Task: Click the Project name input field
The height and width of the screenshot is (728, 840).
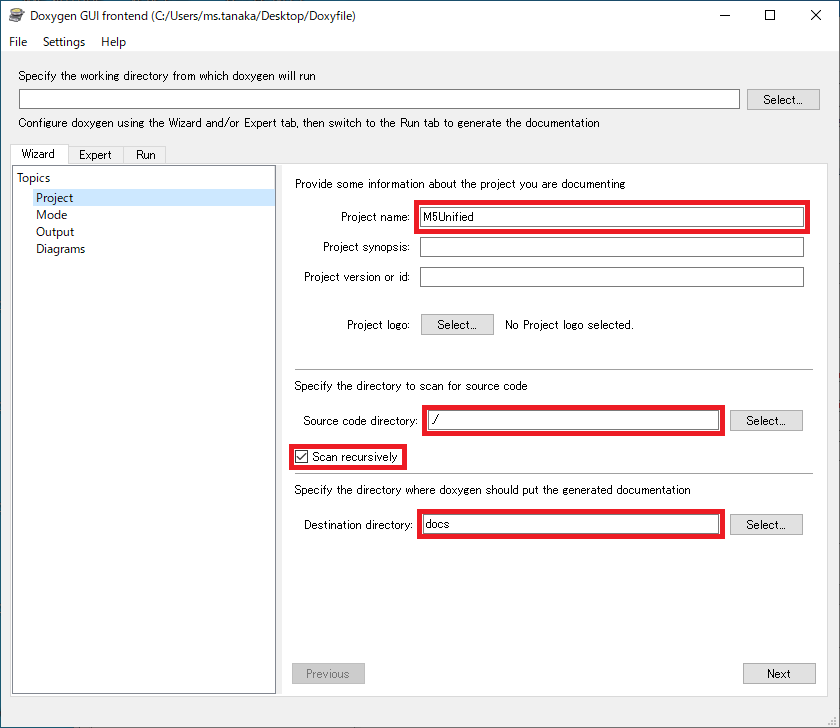Action: pyautogui.click(x=611, y=217)
